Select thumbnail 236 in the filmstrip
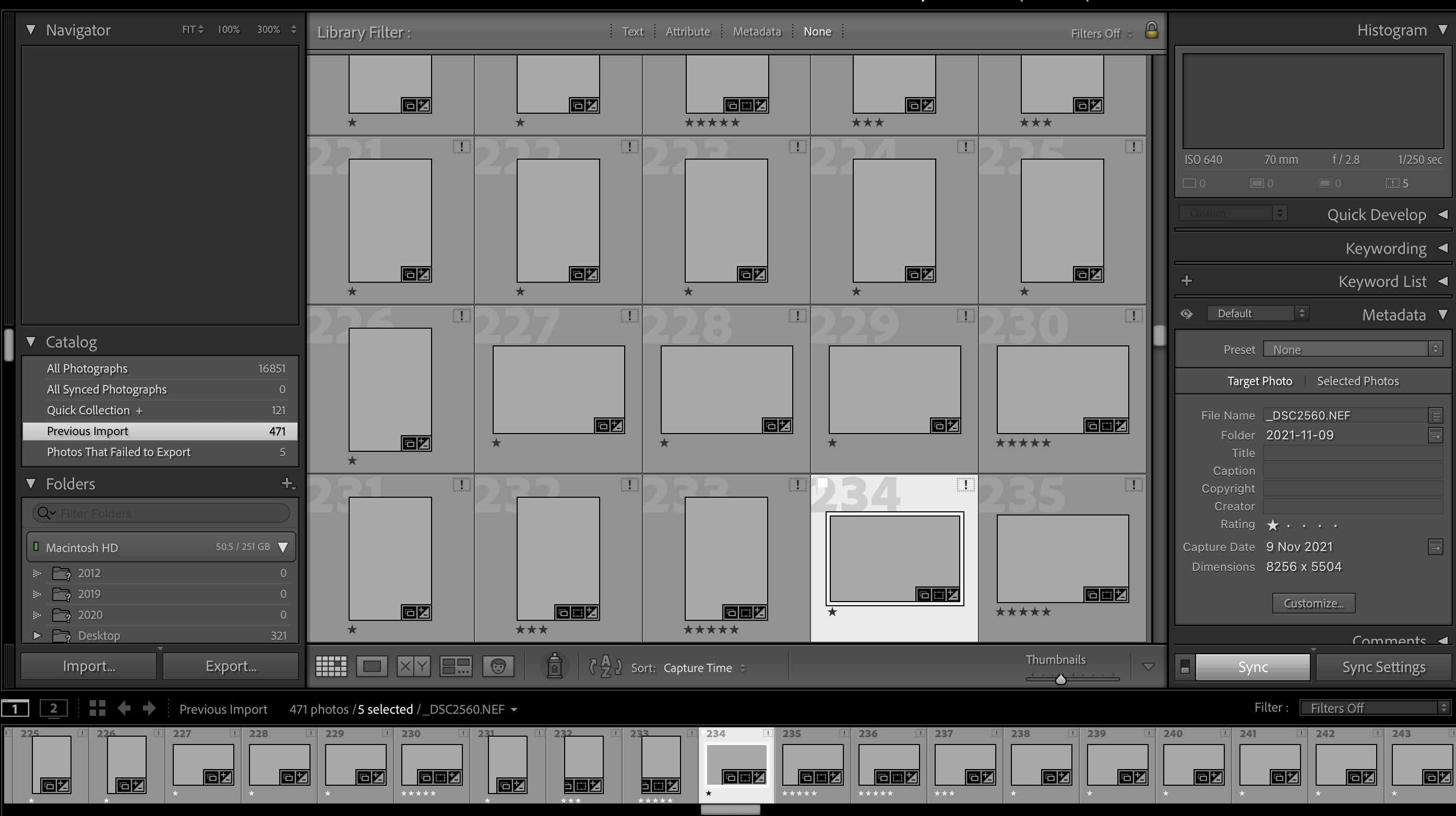Image resolution: width=1456 pixels, height=816 pixels. click(x=890, y=766)
